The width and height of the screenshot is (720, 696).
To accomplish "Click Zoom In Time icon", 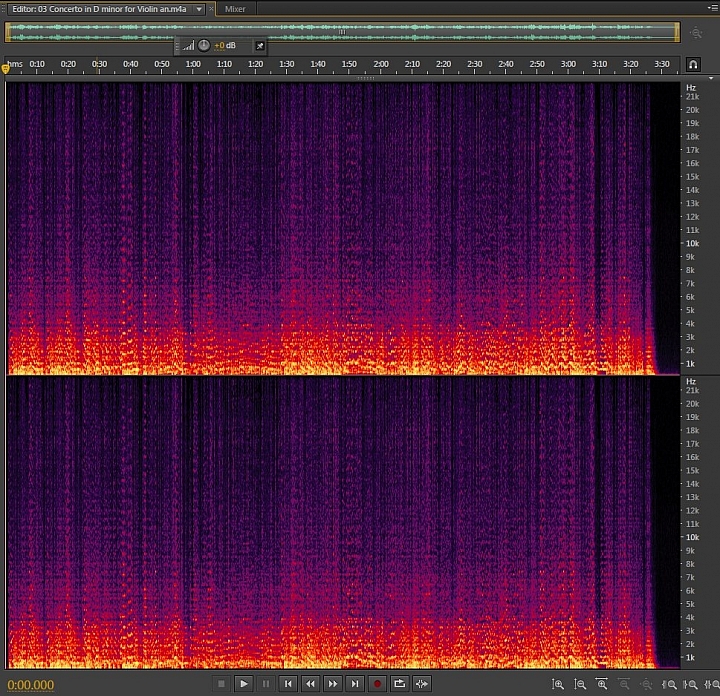I will click(602, 685).
